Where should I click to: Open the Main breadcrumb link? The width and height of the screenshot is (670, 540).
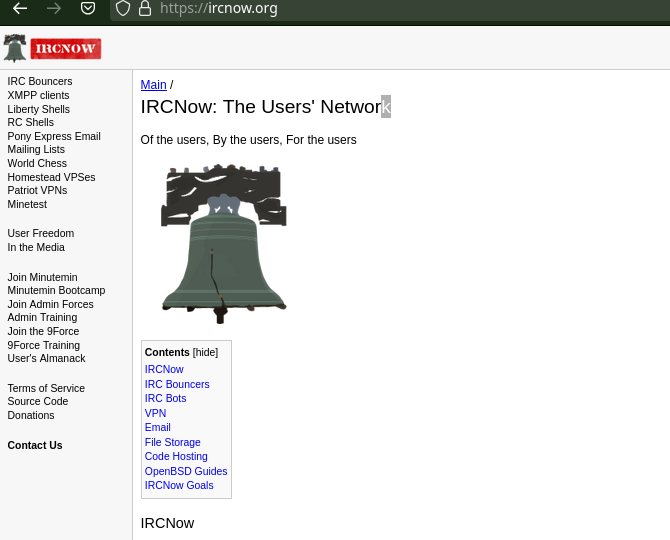153,85
